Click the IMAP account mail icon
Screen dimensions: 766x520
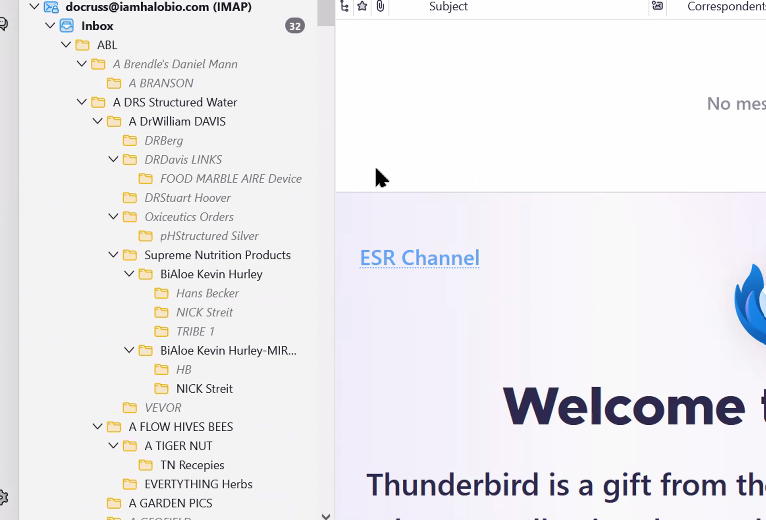[51, 6]
